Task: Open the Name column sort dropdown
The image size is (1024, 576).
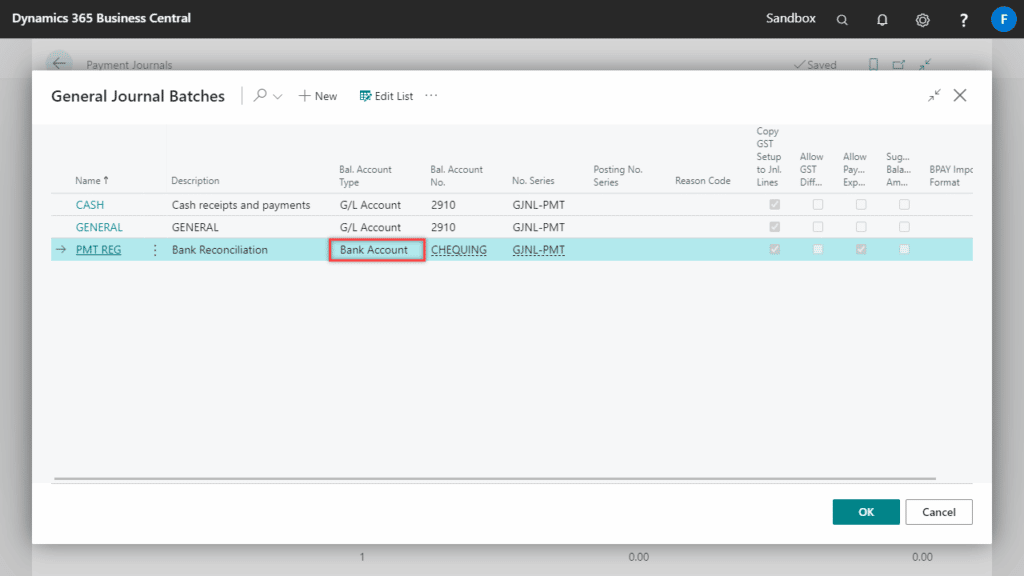Action: click(x=88, y=180)
